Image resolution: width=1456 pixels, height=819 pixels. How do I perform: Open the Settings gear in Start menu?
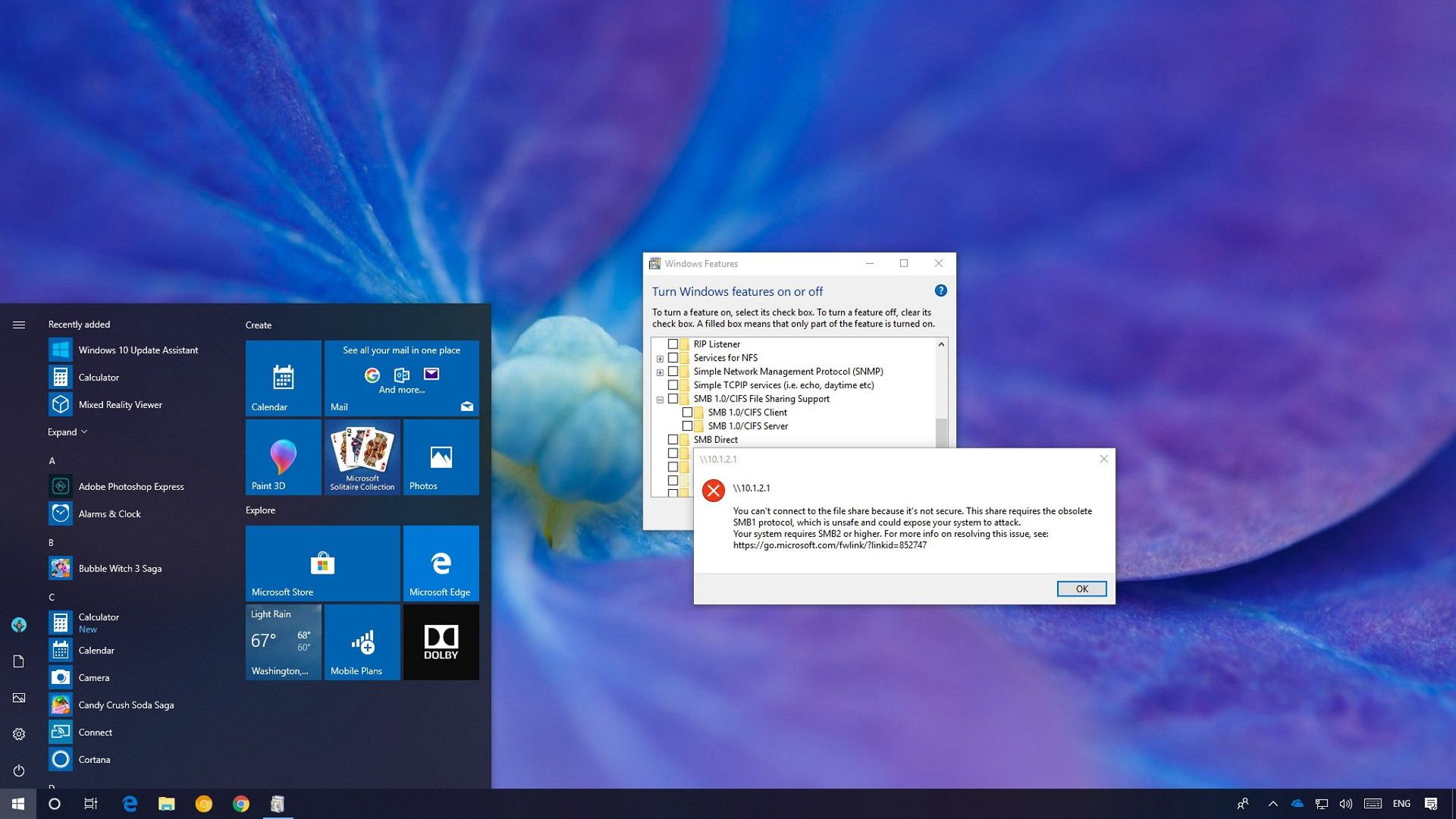[18, 733]
